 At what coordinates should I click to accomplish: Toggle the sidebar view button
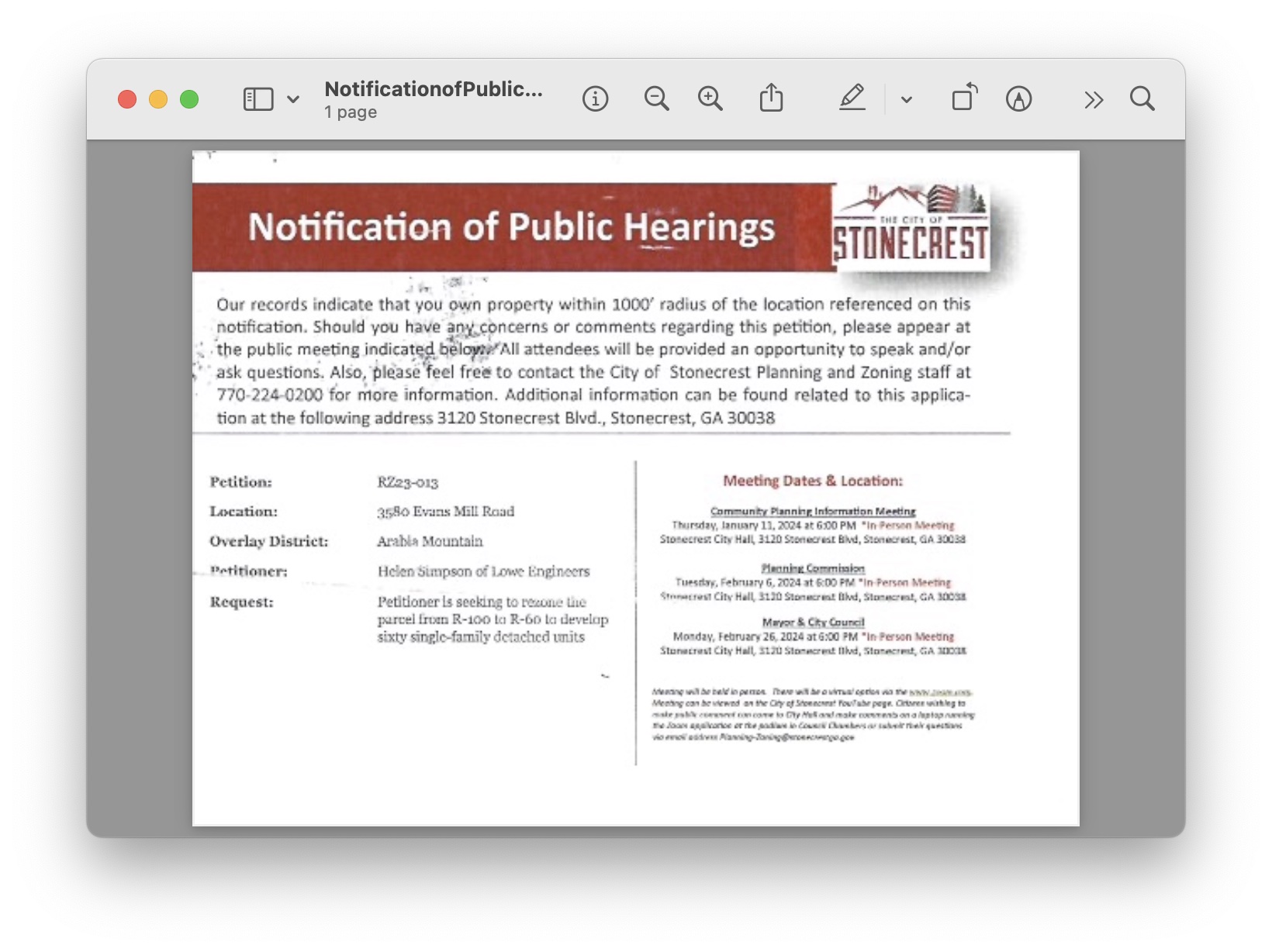258,99
